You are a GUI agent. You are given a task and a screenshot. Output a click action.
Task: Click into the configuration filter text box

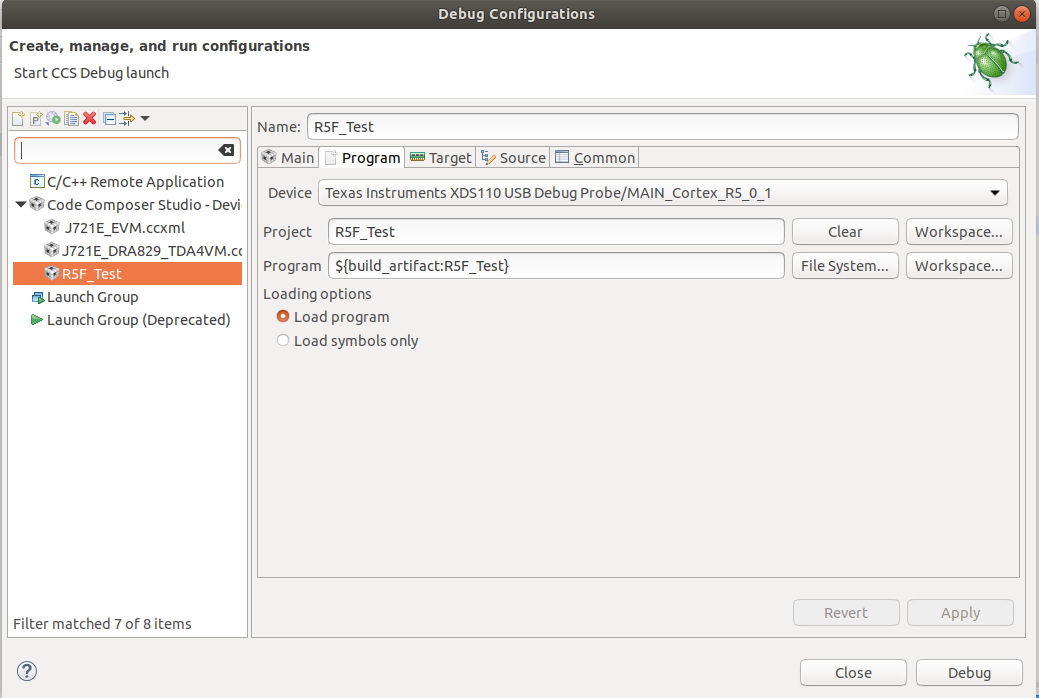click(116, 150)
